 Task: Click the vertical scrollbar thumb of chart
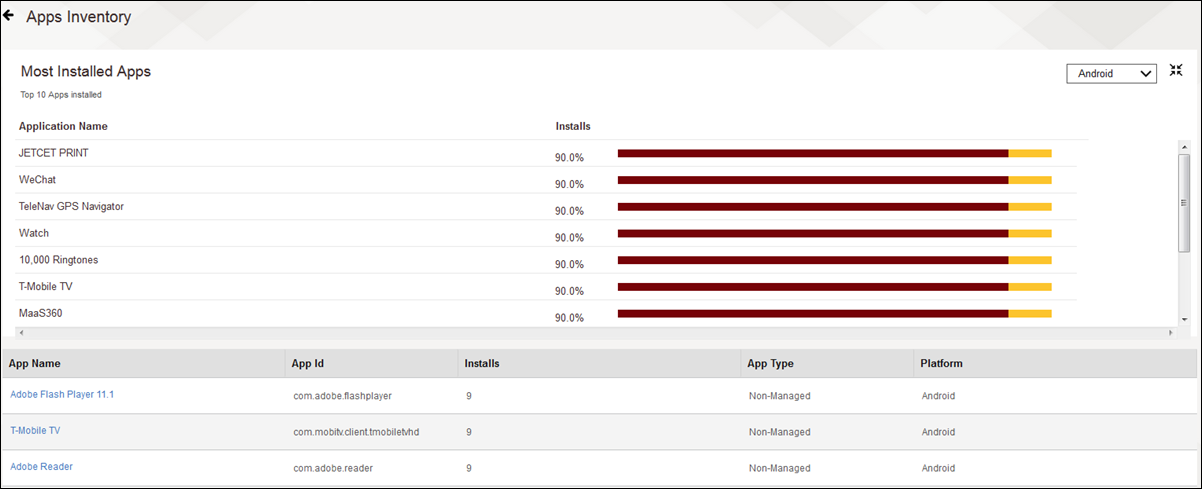pyautogui.click(x=1184, y=203)
